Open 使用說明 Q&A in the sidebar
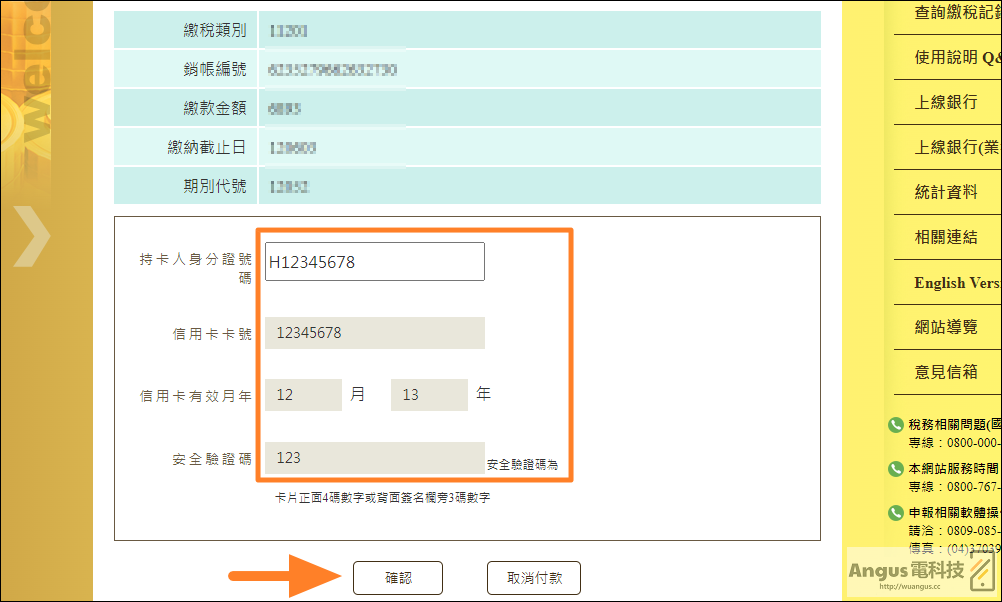The height and width of the screenshot is (602, 1002). pyautogui.click(x=957, y=58)
